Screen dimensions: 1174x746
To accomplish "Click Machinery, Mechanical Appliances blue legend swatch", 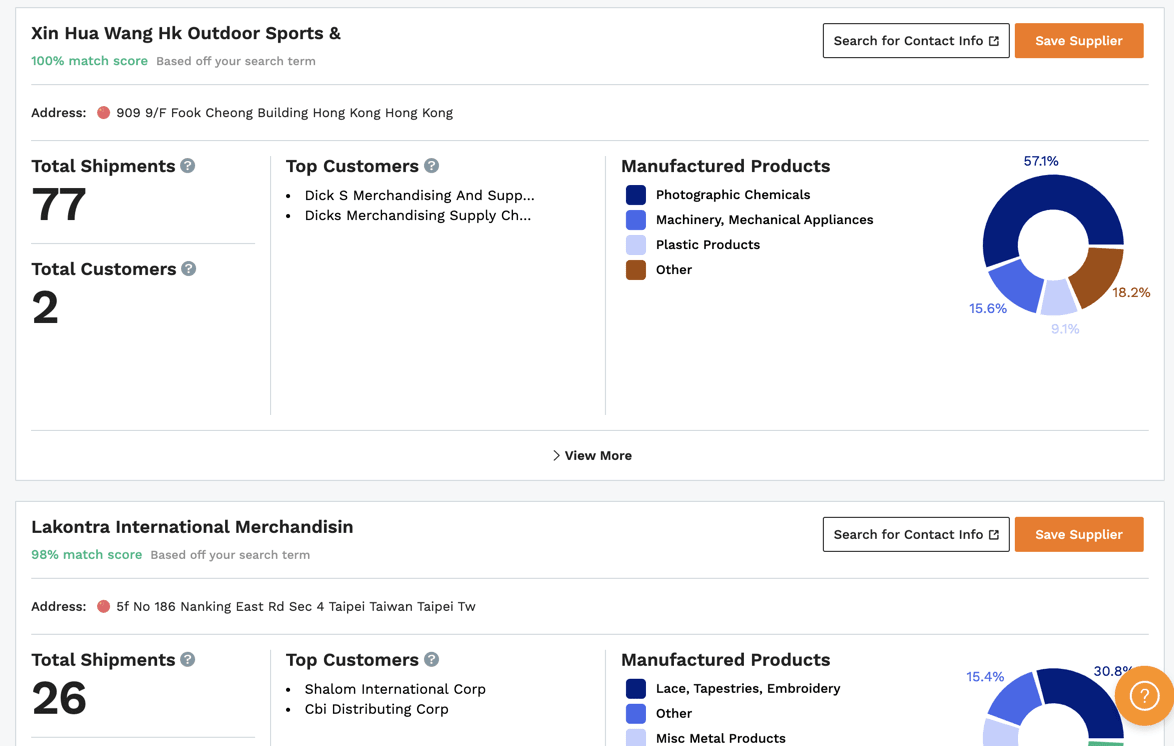I will click(x=636, y=219).
